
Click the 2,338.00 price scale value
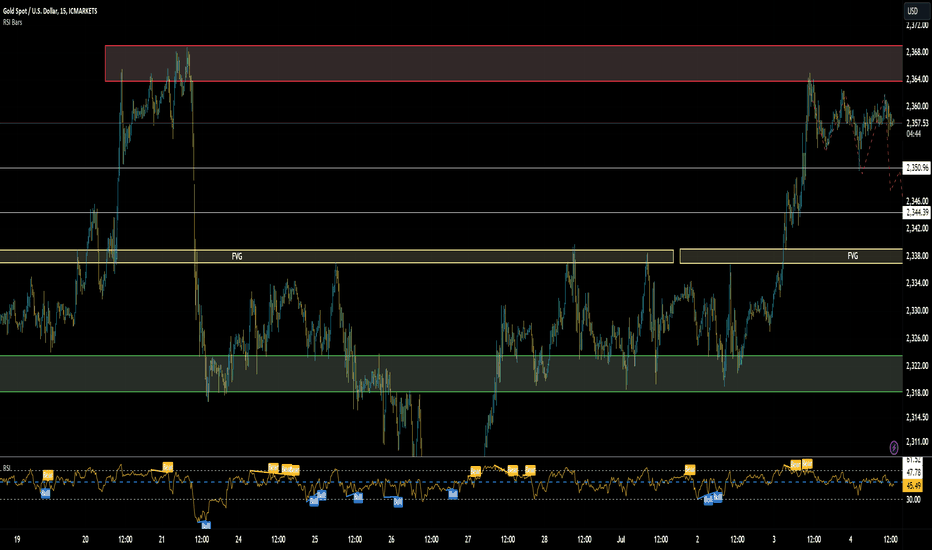click(917, 256)
